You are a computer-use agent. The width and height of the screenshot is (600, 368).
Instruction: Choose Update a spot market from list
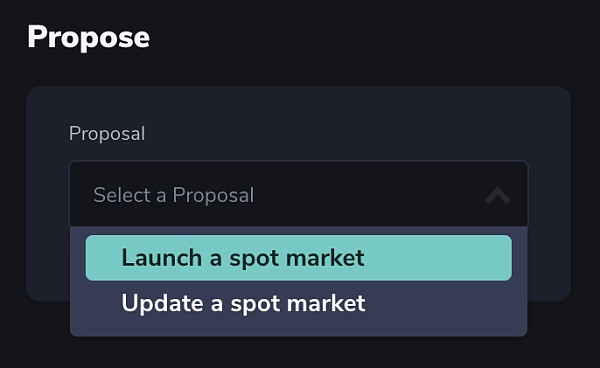298,303
